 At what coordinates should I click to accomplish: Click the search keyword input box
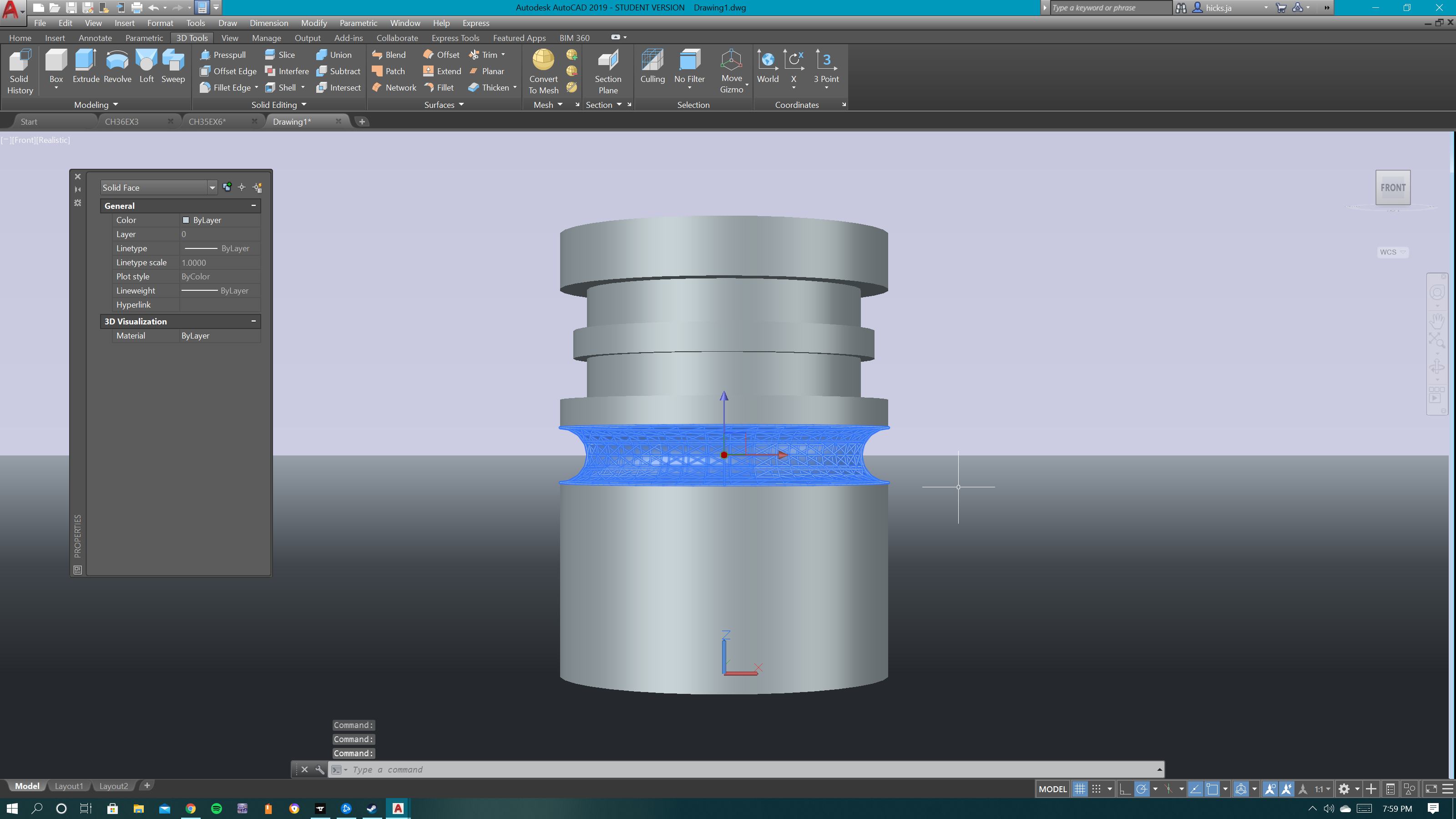tap(1110, 8)
